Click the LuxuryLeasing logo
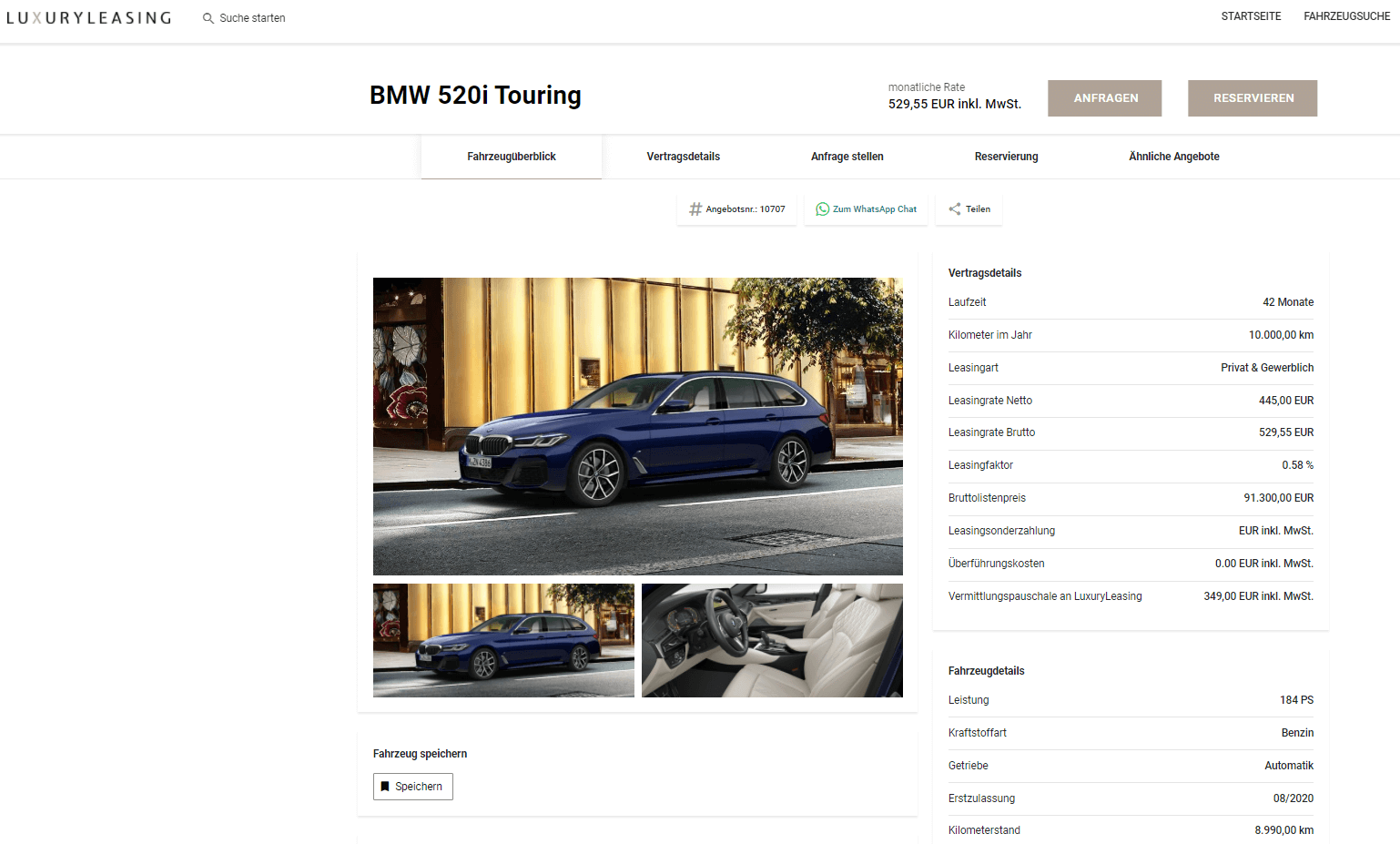Image resolution: width=1400 pixels, height=844 pixels. click(88, 17)
